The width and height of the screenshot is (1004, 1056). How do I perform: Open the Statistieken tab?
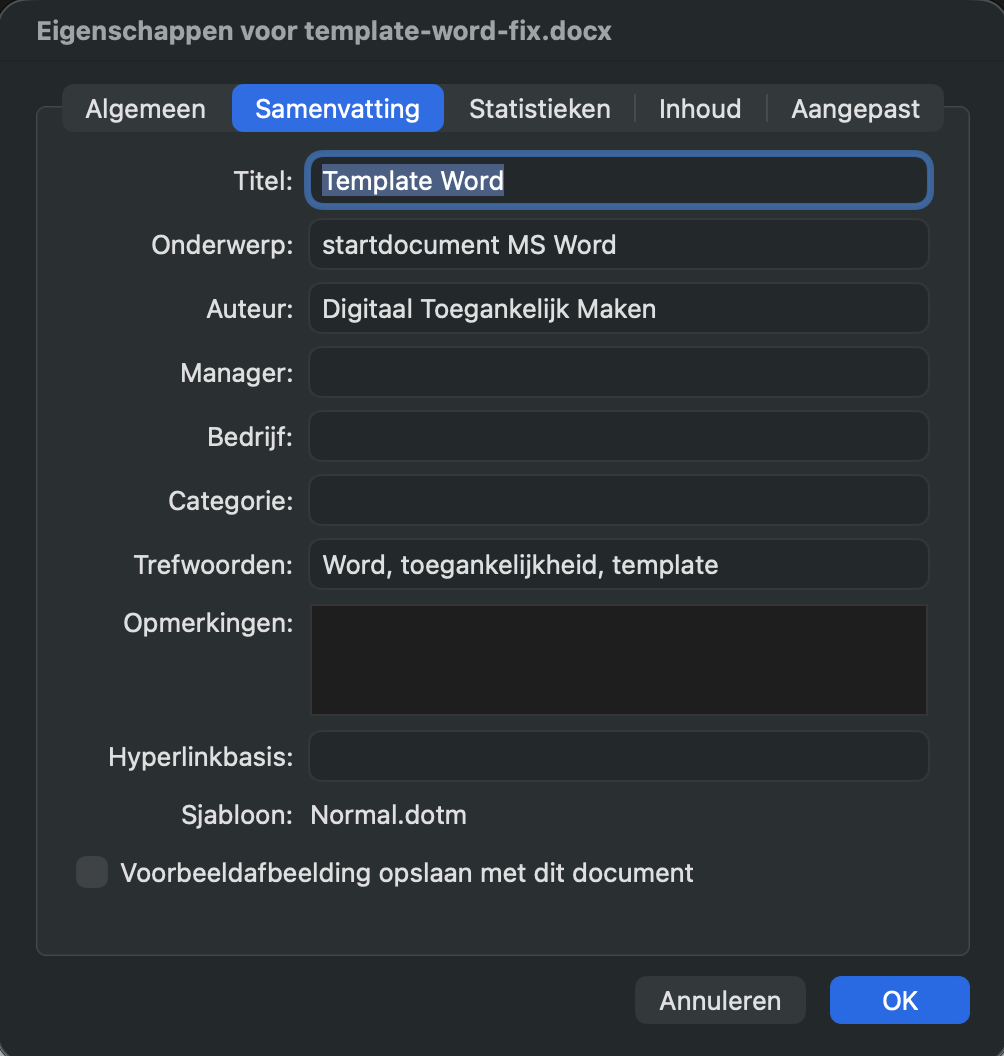pos(539,109)
